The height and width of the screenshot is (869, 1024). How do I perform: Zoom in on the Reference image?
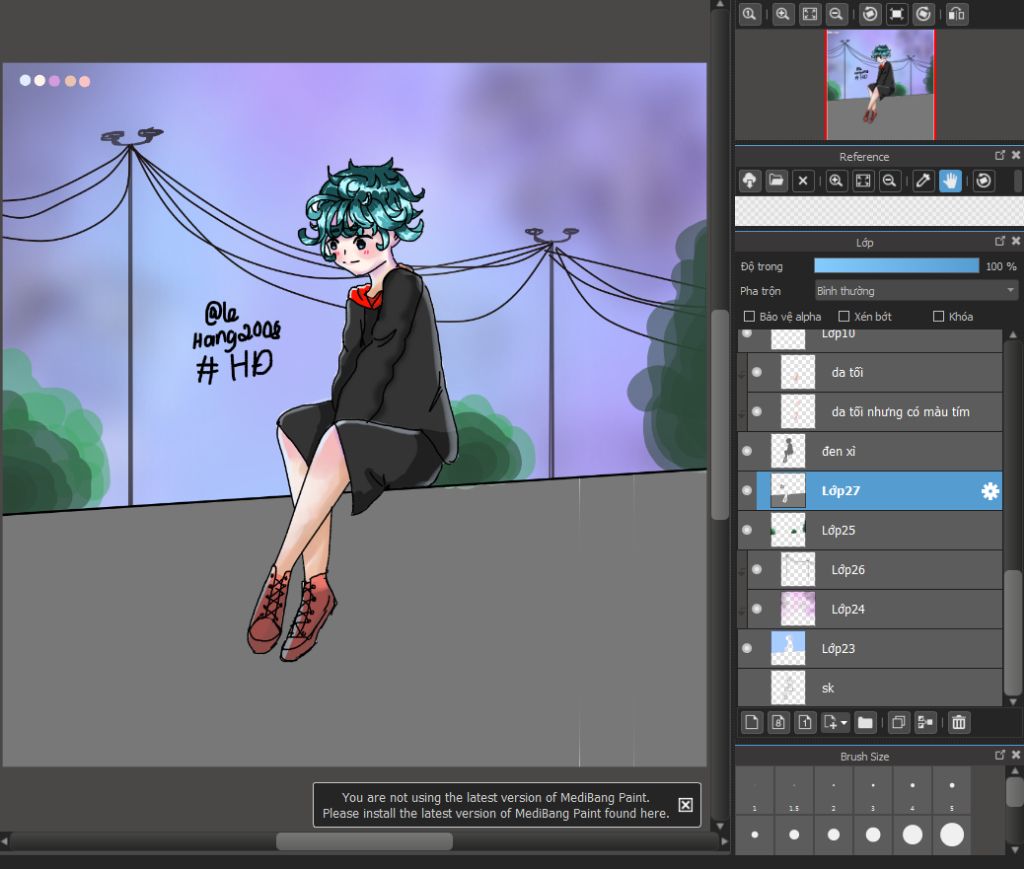pyautogui.click(x=836, y=181)
